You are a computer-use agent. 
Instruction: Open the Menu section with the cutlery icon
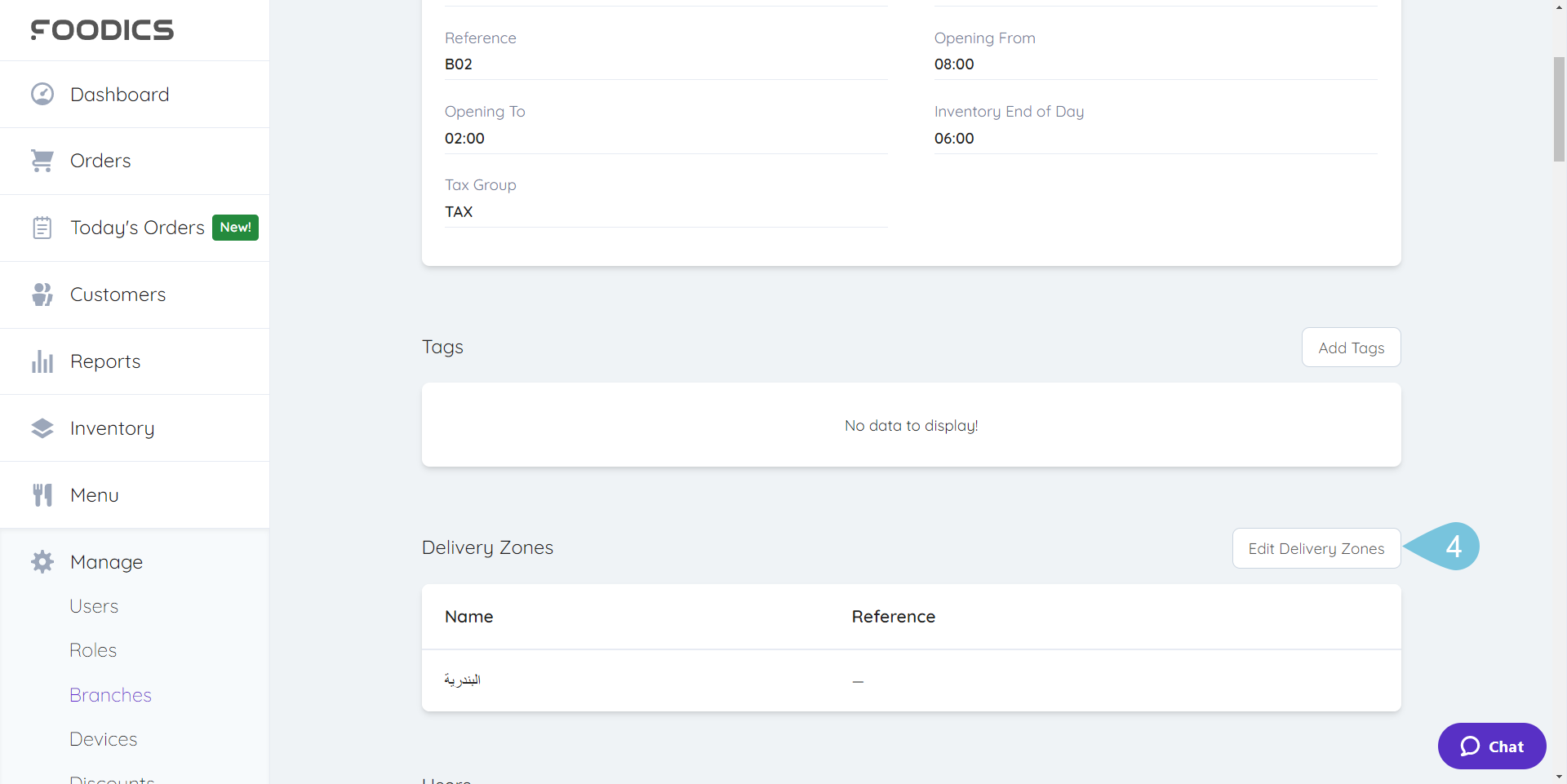pos(42,494)
